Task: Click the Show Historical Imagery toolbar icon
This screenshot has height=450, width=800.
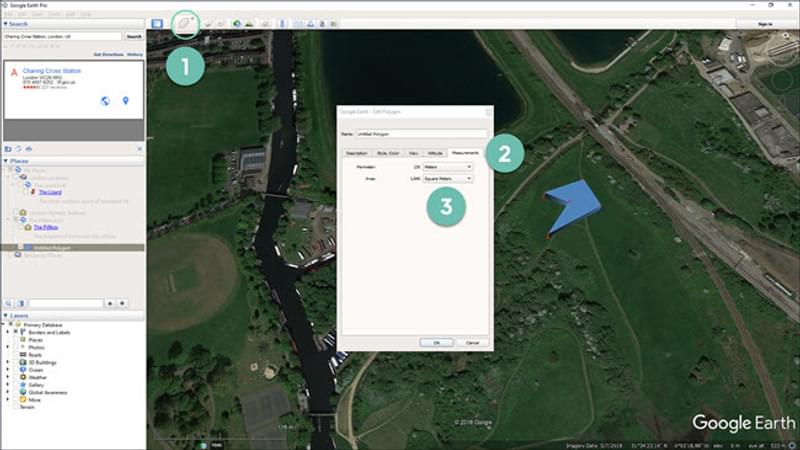Action: pos(237,23)
